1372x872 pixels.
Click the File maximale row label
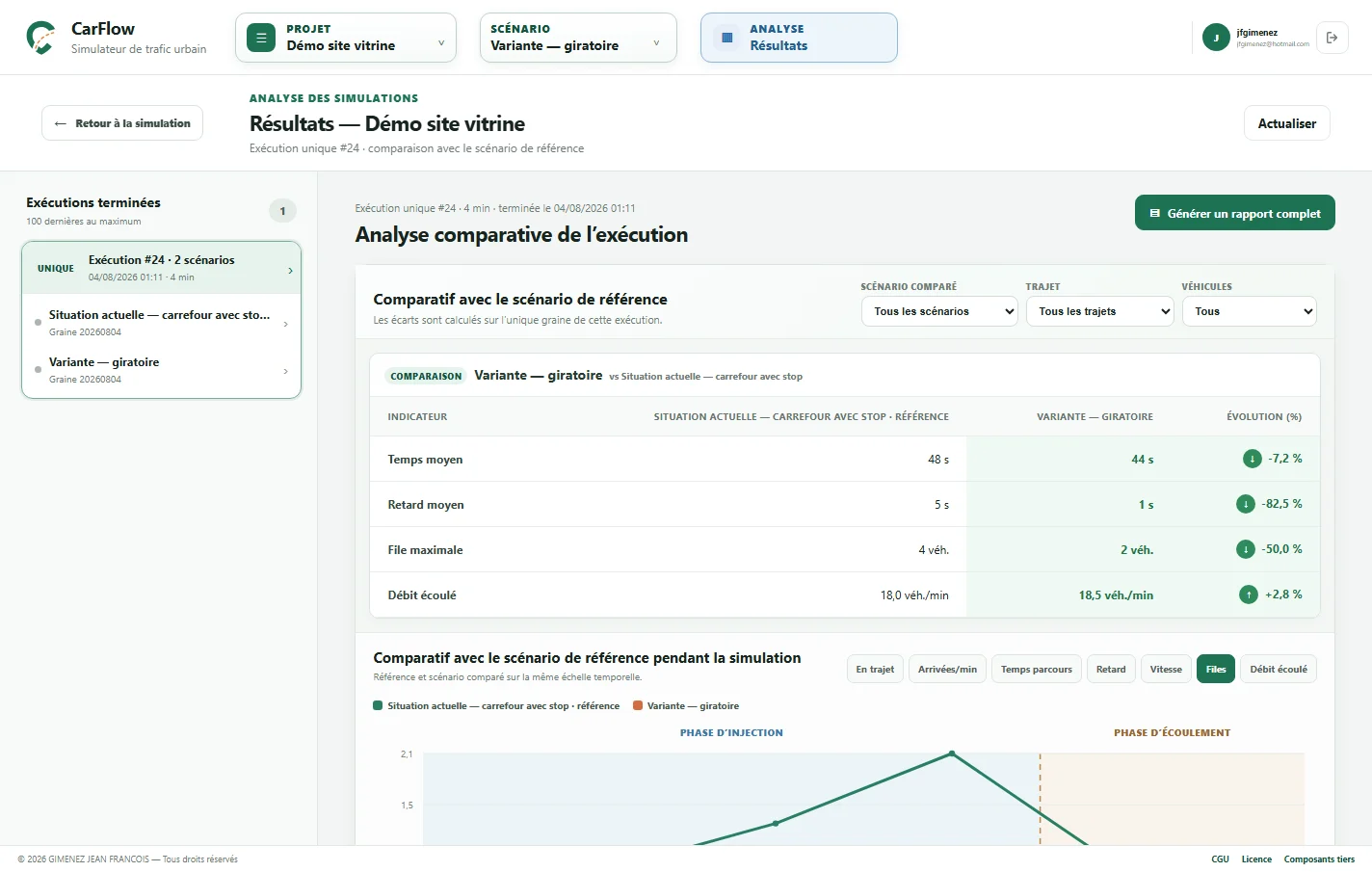coord(425,550)
